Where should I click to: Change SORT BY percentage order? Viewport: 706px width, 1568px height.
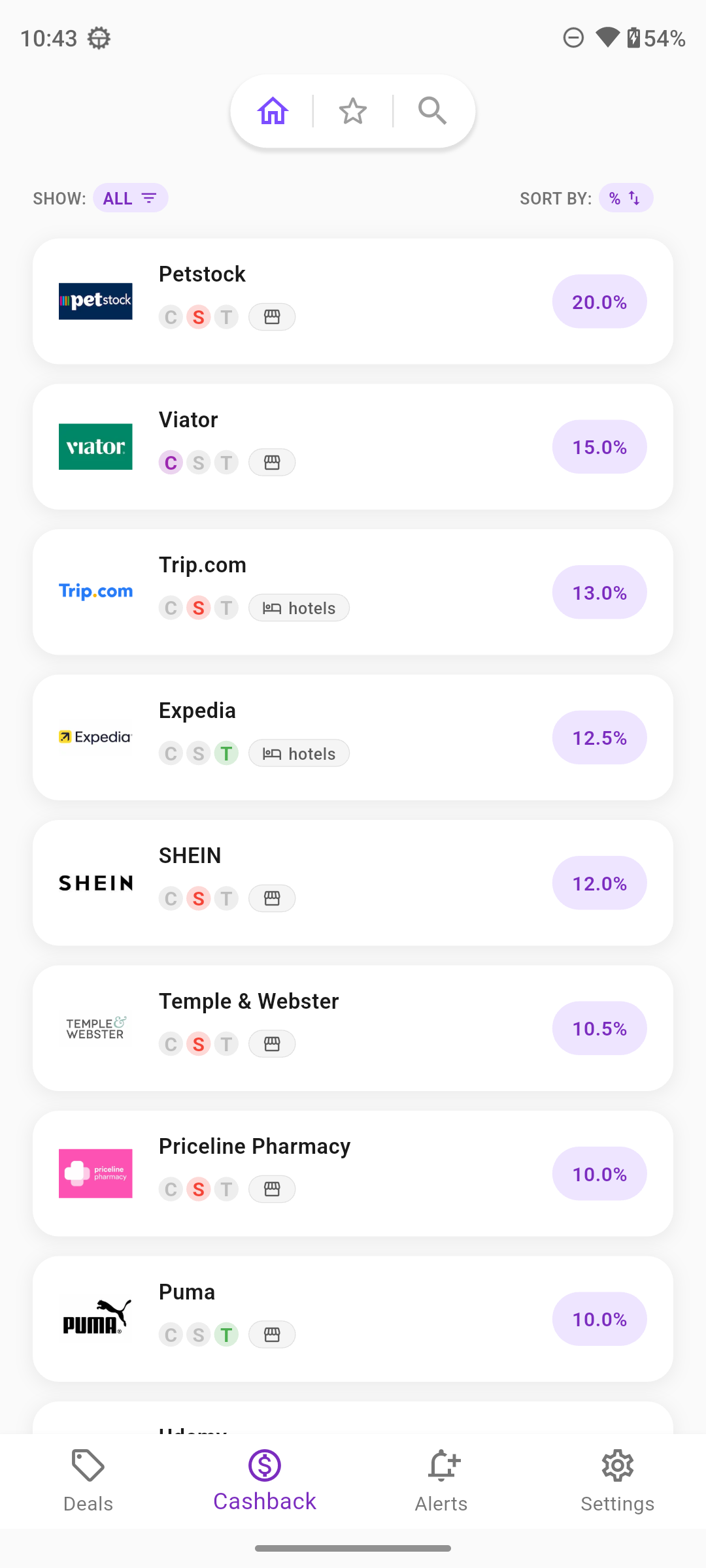click(625, 198)
